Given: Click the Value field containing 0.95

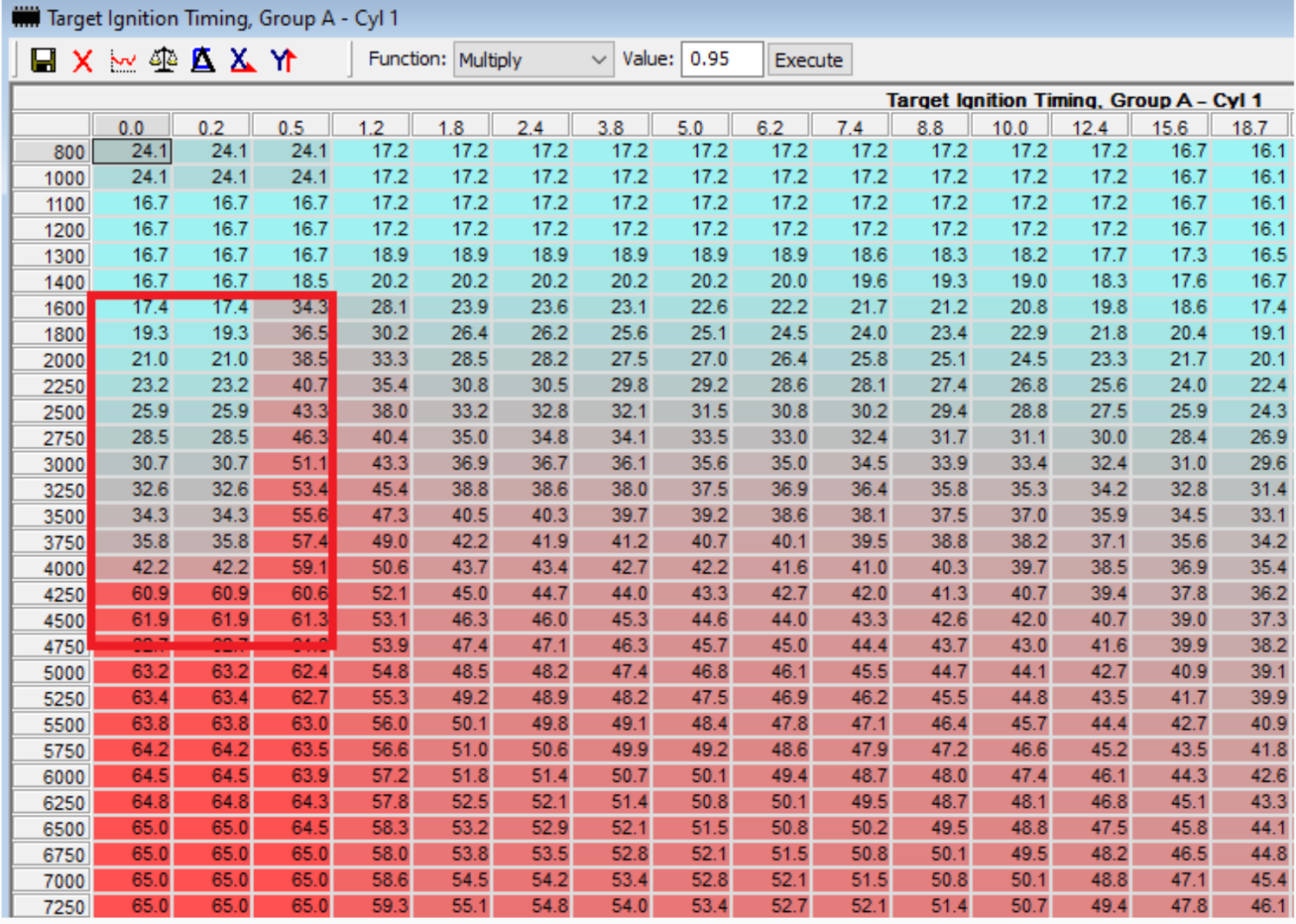Looking at the screenshot, I should coord(721,60).
